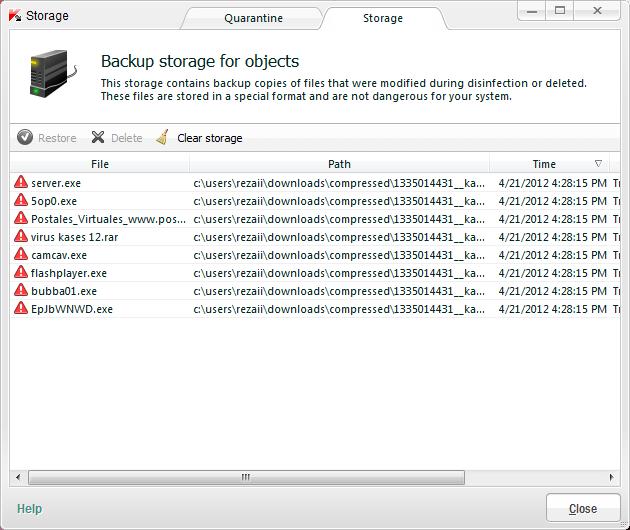630x530 pixels.
Task: Select the Storage tab
Action: [x=383, y=18]
